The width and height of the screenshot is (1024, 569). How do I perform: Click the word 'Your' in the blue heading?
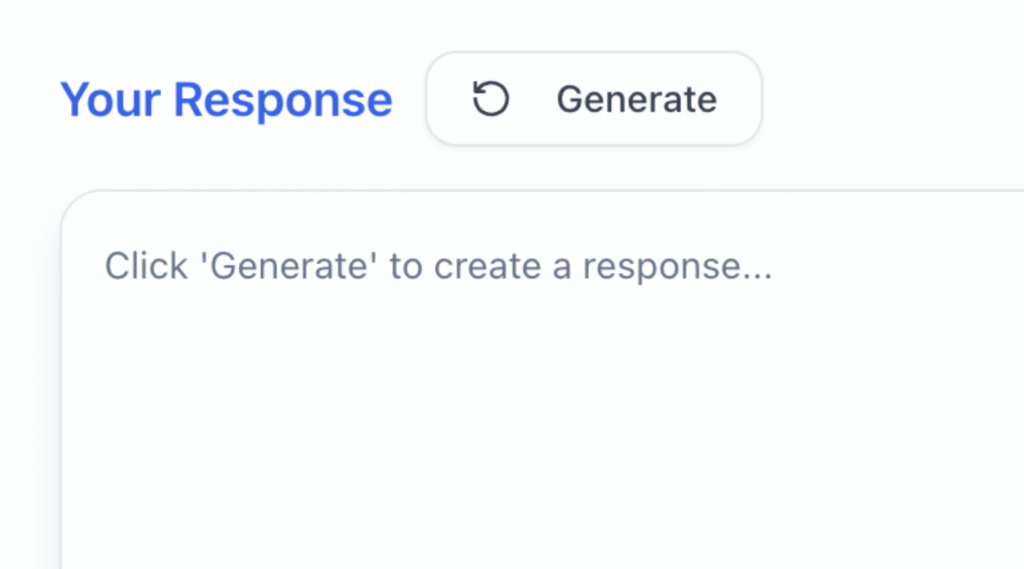click(x=110, y=100)
